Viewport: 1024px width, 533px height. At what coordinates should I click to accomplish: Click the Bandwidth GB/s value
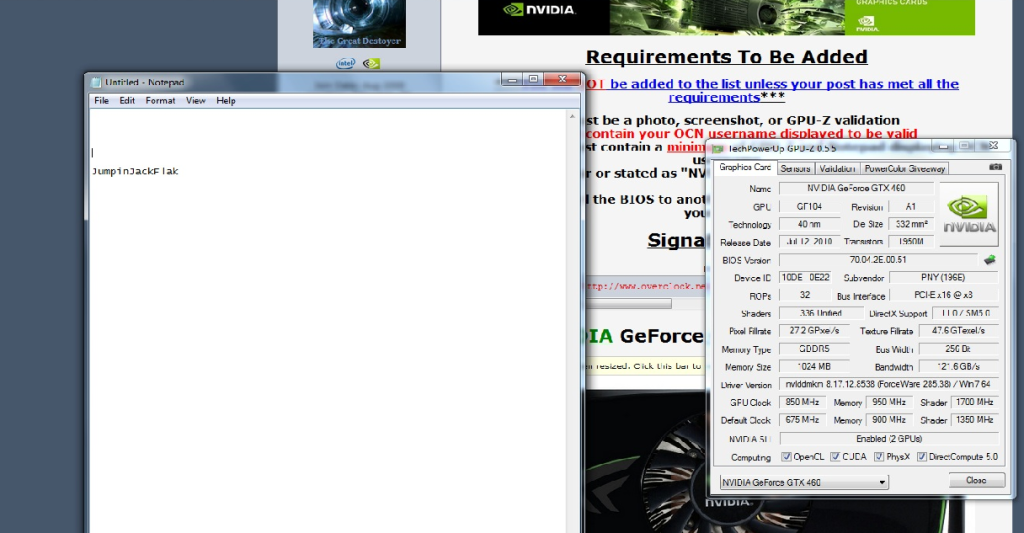coord(959,366)
